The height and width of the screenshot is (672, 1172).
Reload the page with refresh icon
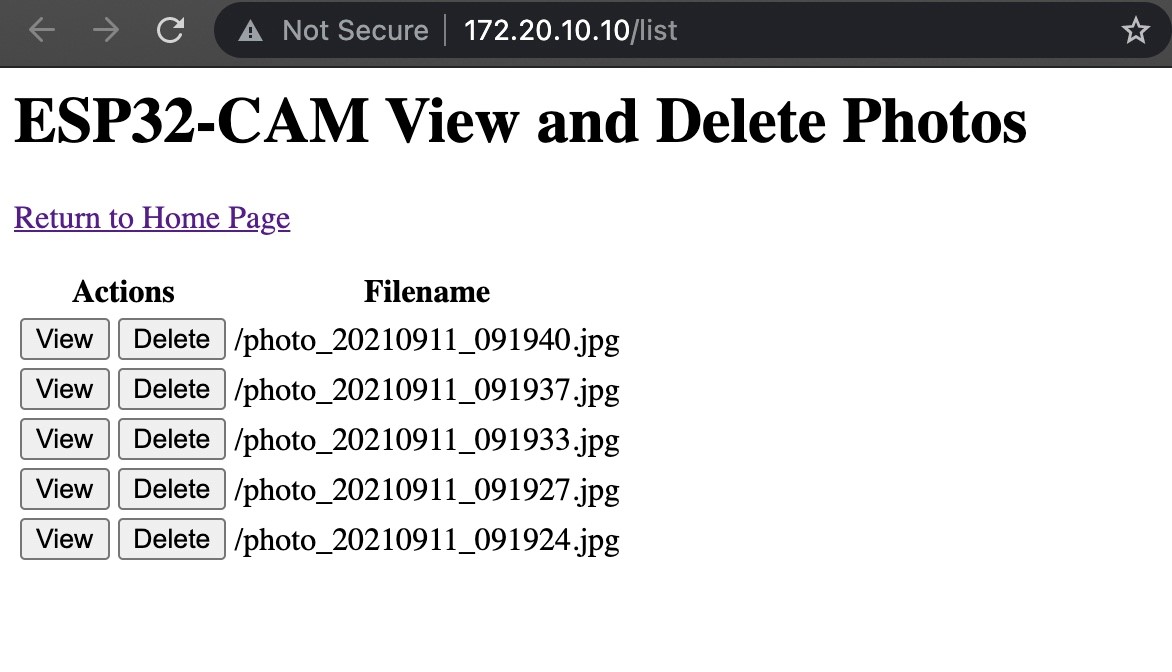[x=171, y=31]
